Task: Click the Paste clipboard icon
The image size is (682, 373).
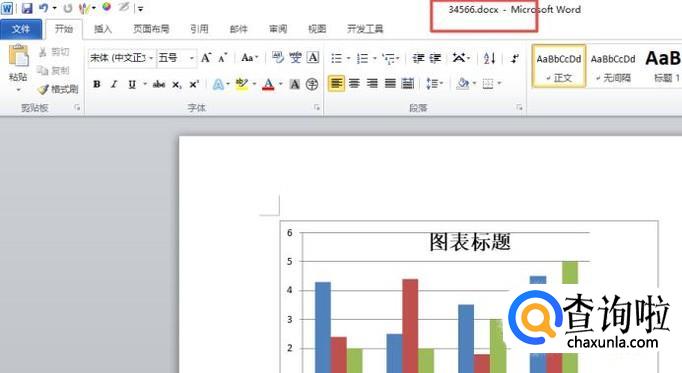Action: [x=18, y=57]
